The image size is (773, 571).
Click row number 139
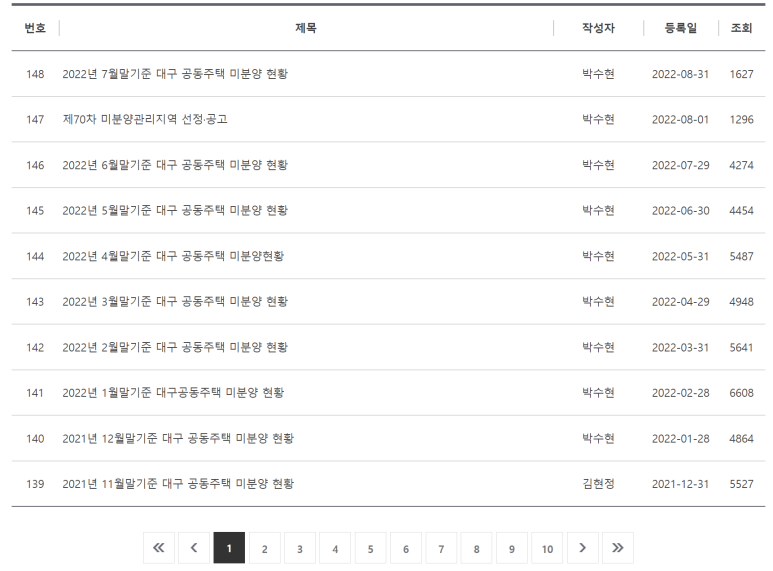click(35, 485)
